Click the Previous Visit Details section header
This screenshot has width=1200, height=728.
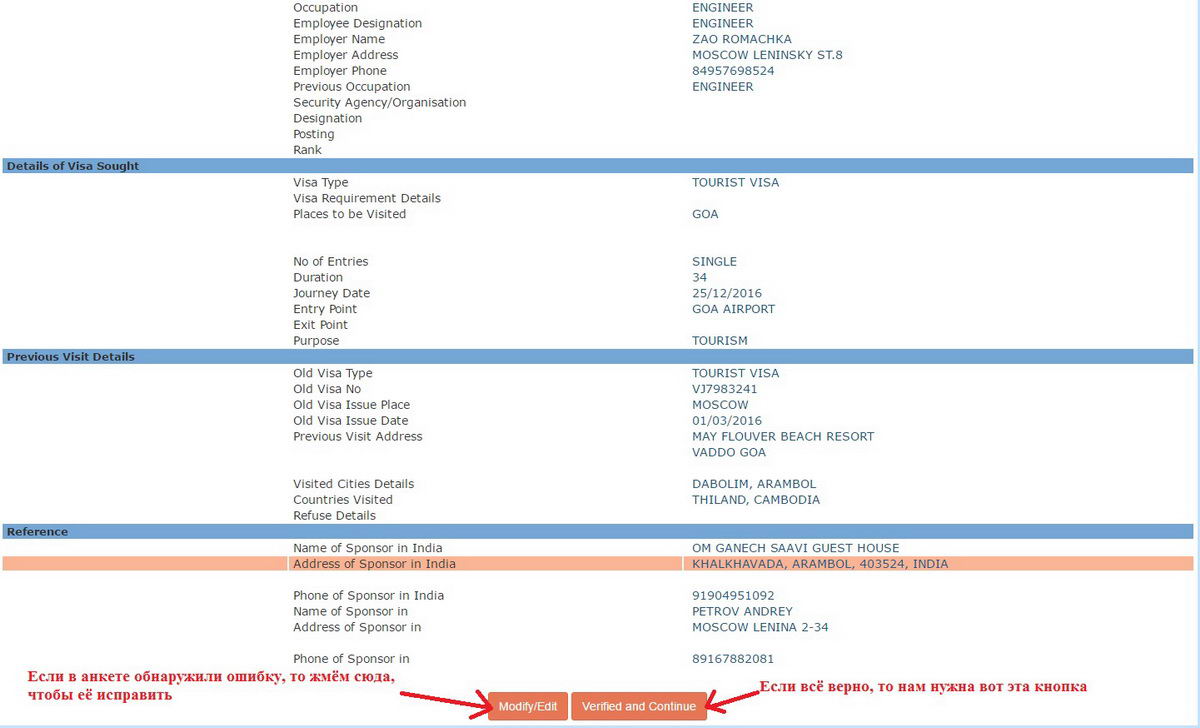70,357
